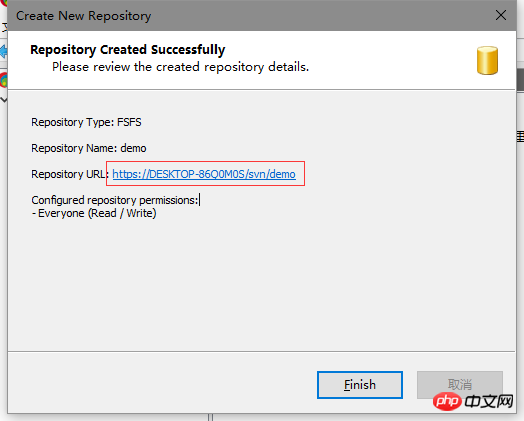Click the Please review the created repository details text

tap(180, 67)
